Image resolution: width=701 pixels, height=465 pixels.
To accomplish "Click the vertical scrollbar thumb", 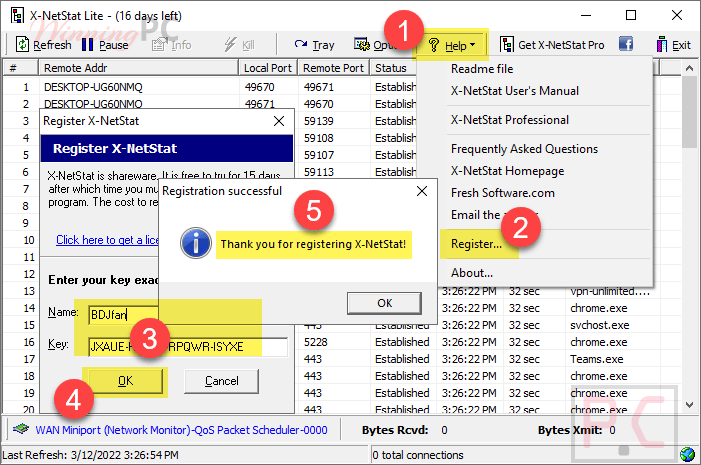I will click(689, 112).
